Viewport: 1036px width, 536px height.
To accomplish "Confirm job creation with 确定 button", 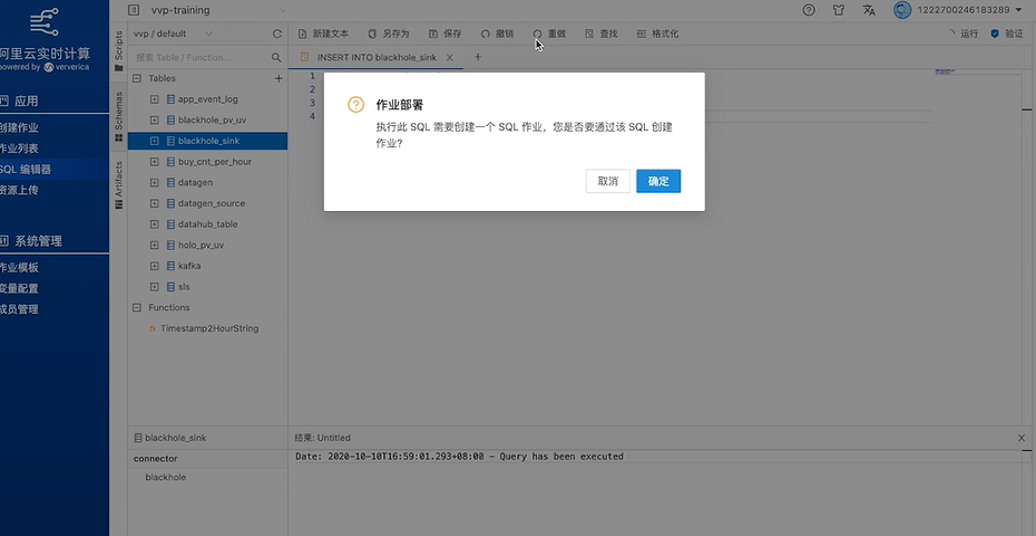I will tap(658, 181).
